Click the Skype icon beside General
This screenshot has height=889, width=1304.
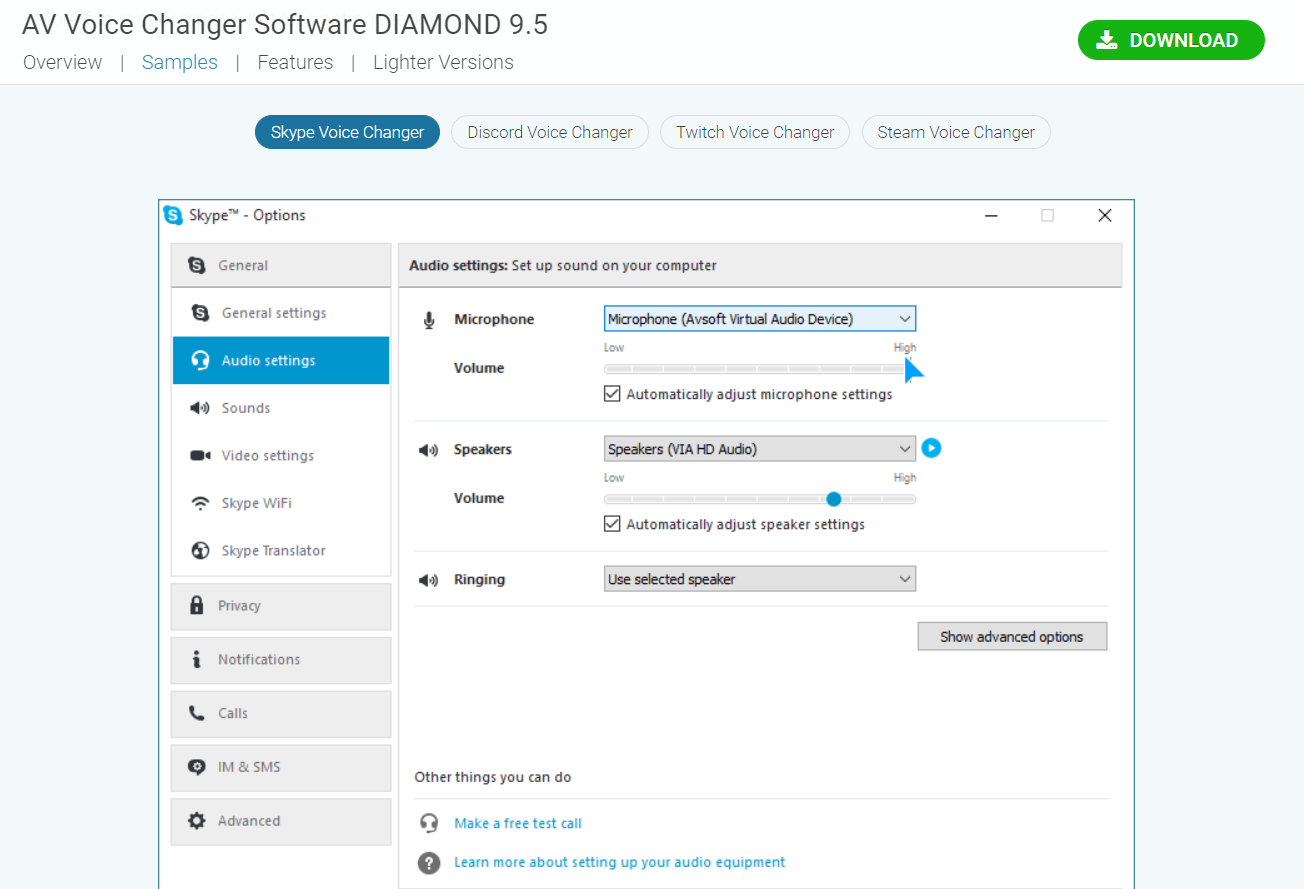197,265
